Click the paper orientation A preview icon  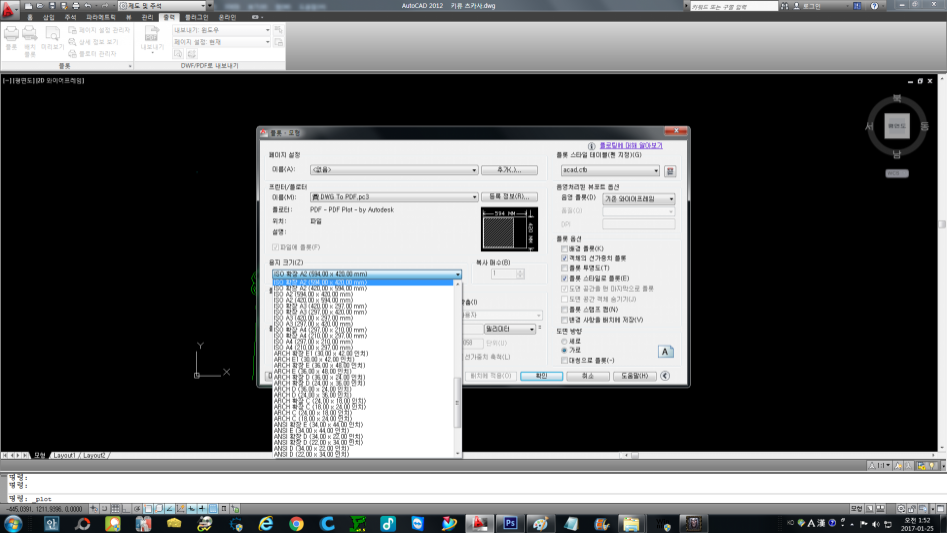pyautogui.click(x=666, y=351)
